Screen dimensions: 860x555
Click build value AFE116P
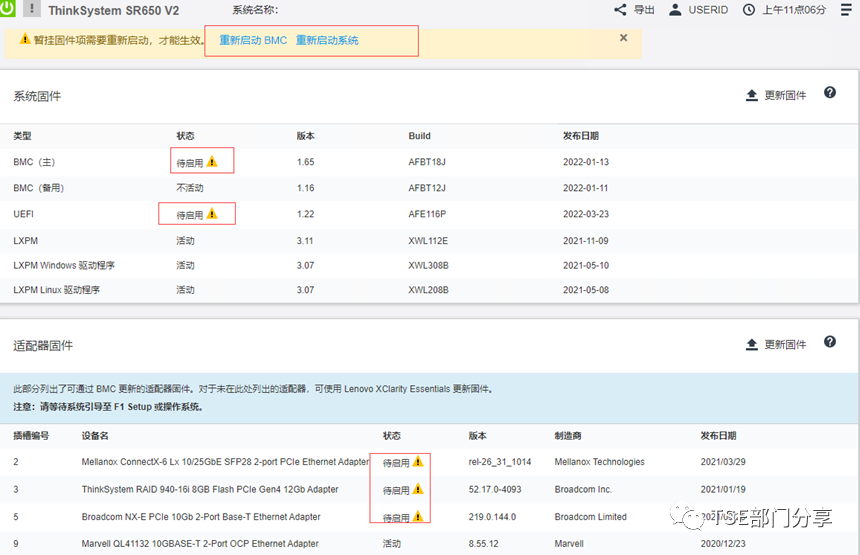[x=427, y=214]
